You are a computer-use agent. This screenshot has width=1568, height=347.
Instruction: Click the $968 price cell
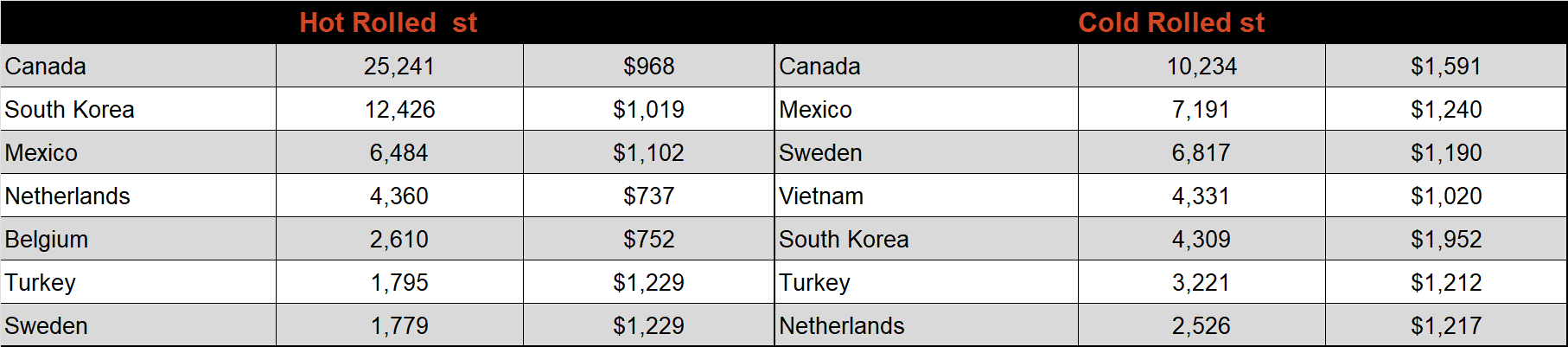point(648,66)
